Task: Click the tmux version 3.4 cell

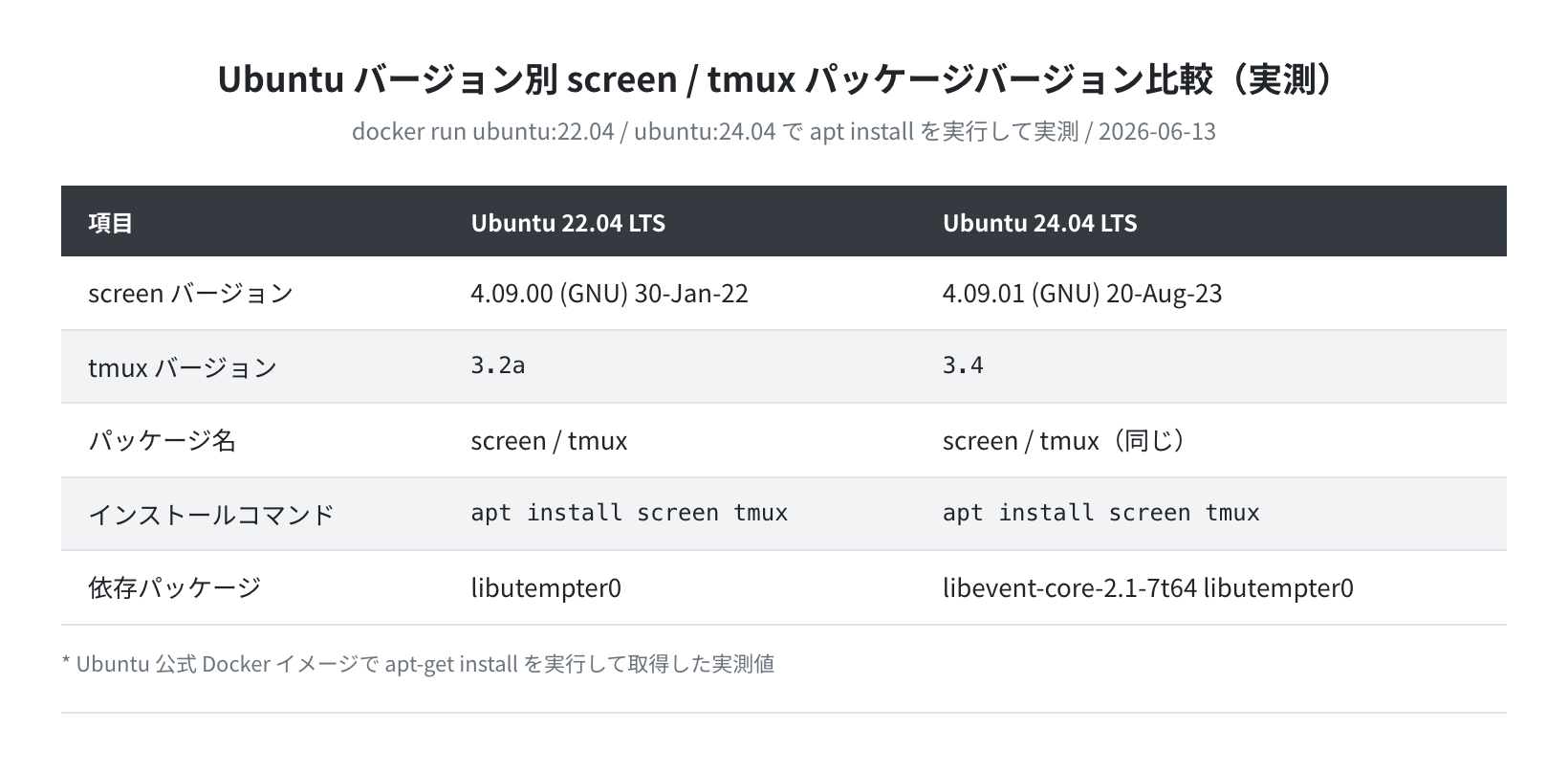Action: [x=963, y=365]
